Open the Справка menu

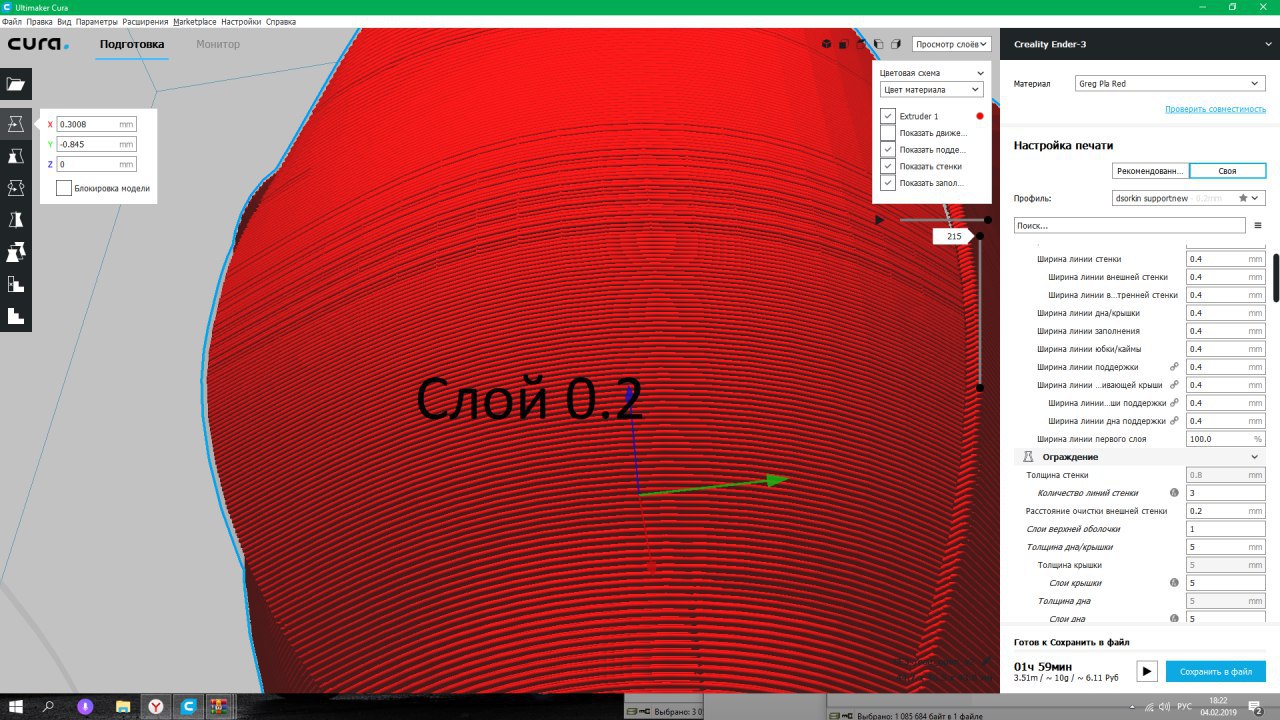(x=280, y=21)
